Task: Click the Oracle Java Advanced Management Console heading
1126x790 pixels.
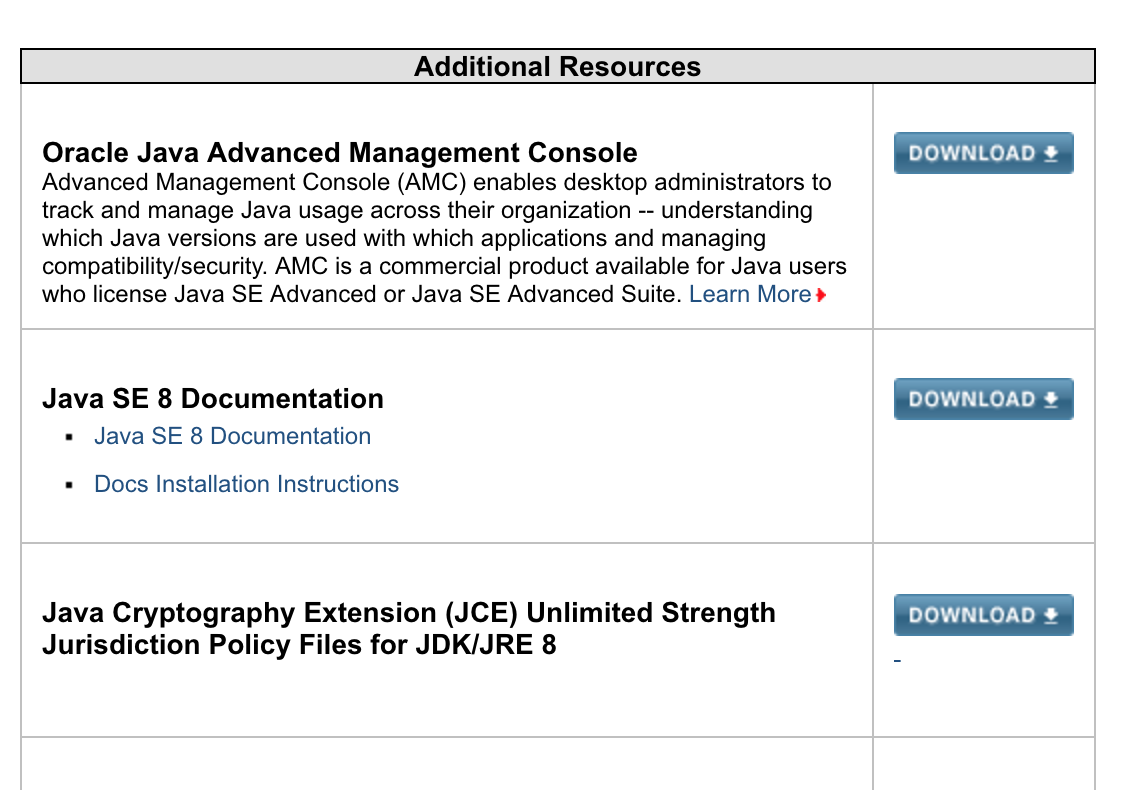Action: click(339, 153)
